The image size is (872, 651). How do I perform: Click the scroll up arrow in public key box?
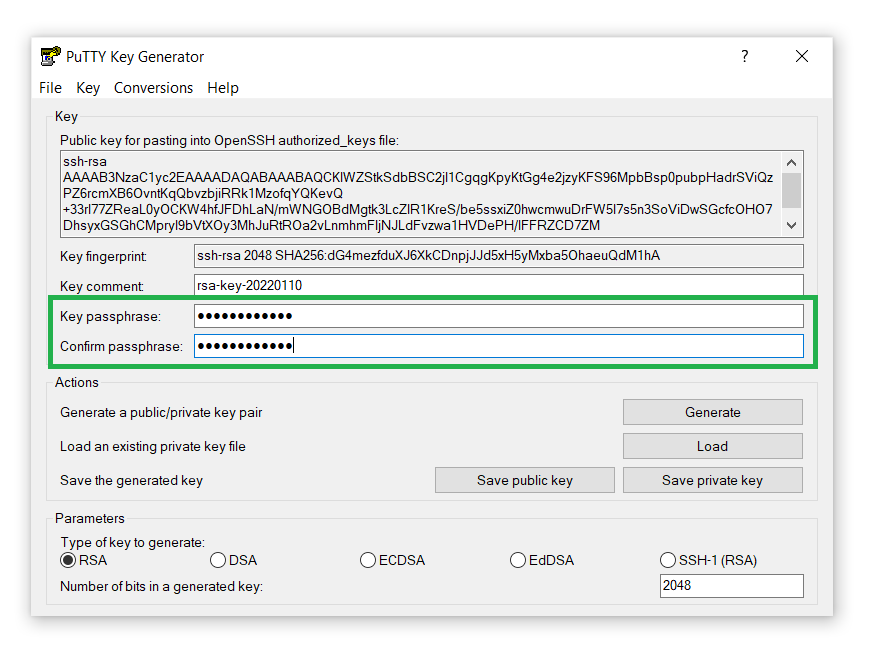click(x=791, y=162)
